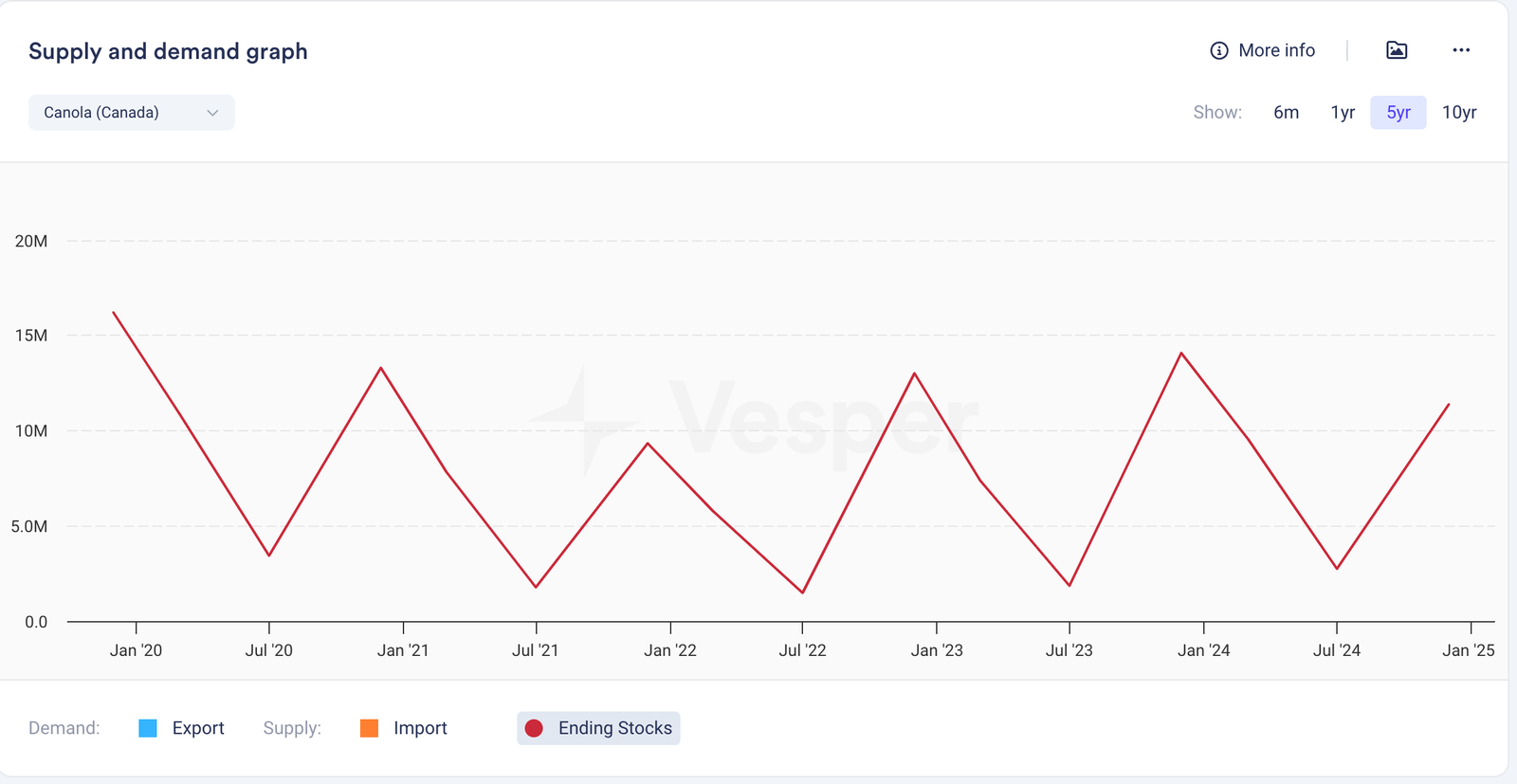
Task: Click the chevron arrow beside Canola (Canada)
Action: pos(212,113)
